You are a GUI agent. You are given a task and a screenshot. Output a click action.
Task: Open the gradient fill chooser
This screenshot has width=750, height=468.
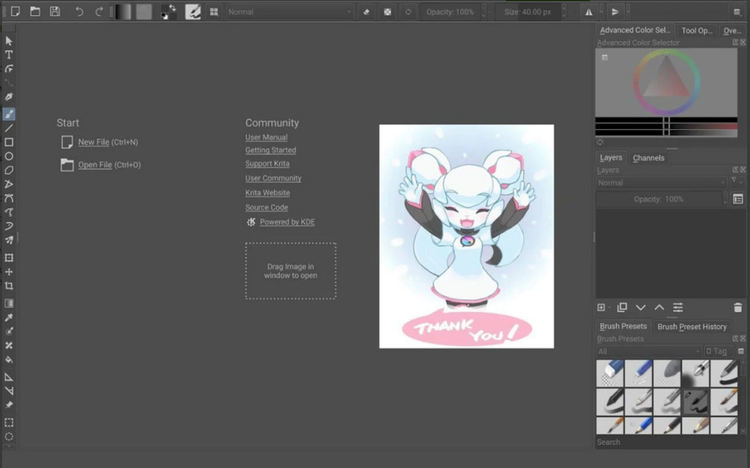[123, 12]
